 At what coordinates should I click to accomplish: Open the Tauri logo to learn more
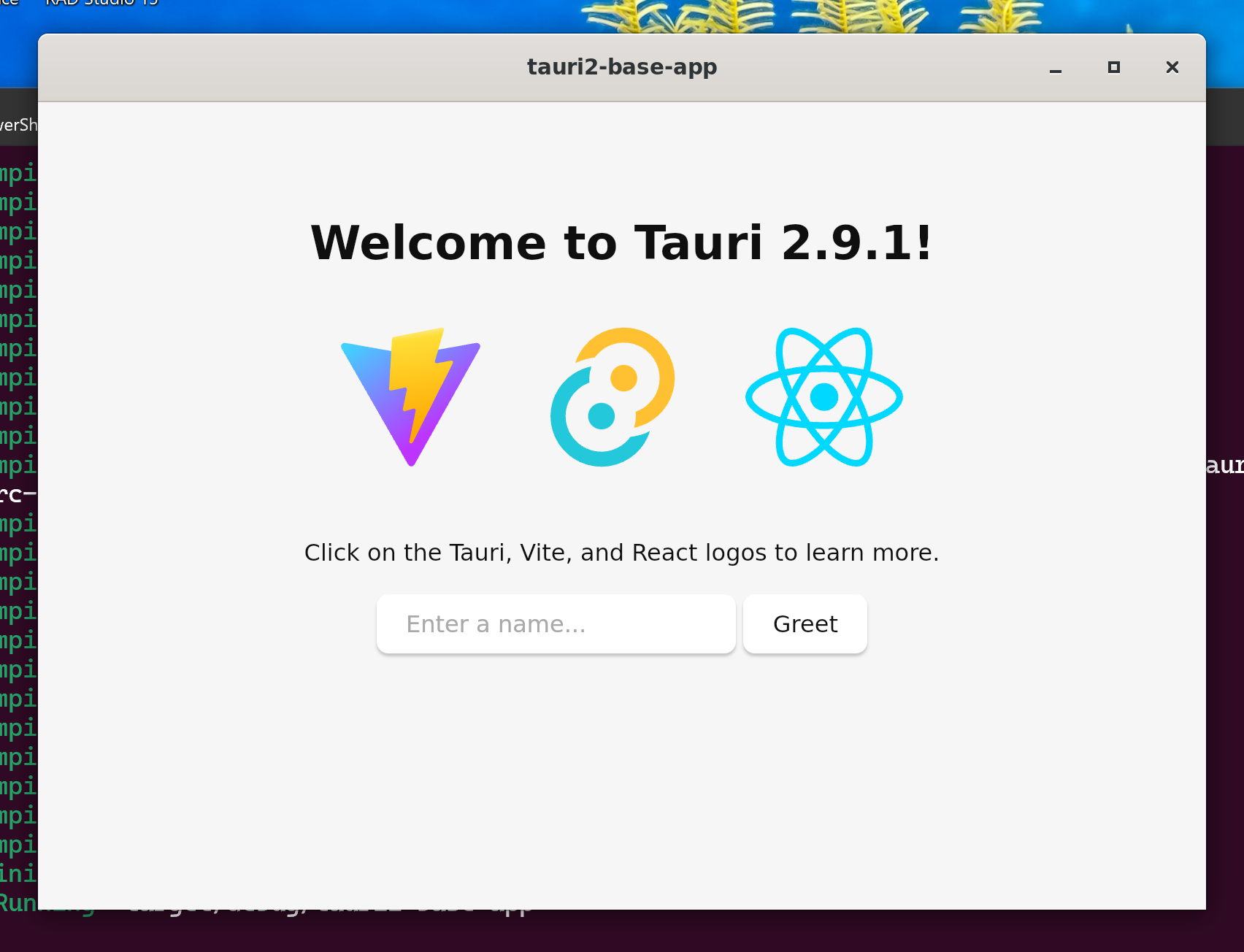pos(613,398)
